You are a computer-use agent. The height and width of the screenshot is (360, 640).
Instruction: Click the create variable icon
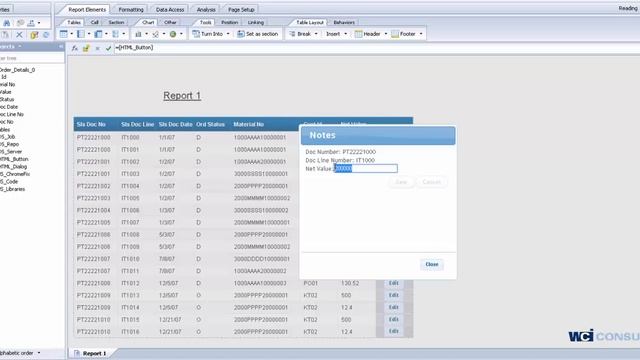coord(86,48)
